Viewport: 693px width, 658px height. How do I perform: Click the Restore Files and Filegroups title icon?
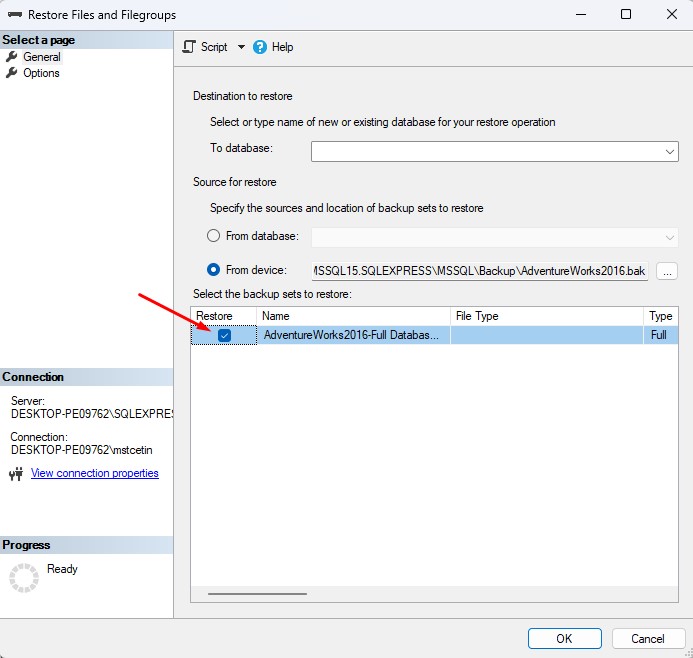coord(15,15)
